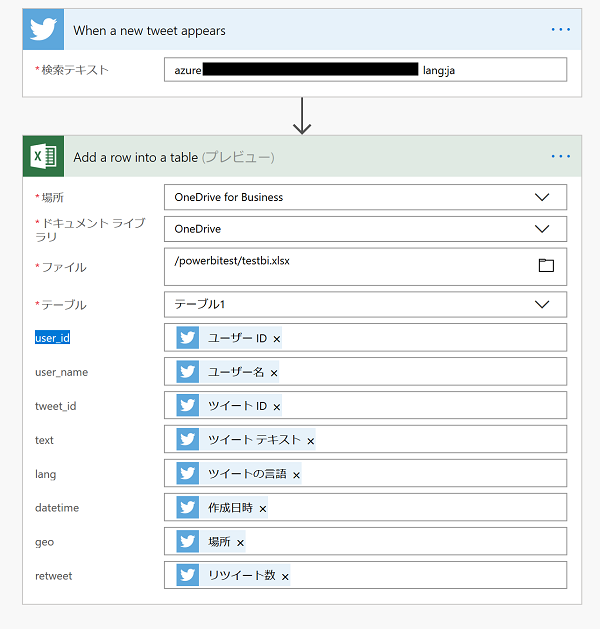Remove the ツイートの言語 token
The image size is (600, 629).
point(296,475)
